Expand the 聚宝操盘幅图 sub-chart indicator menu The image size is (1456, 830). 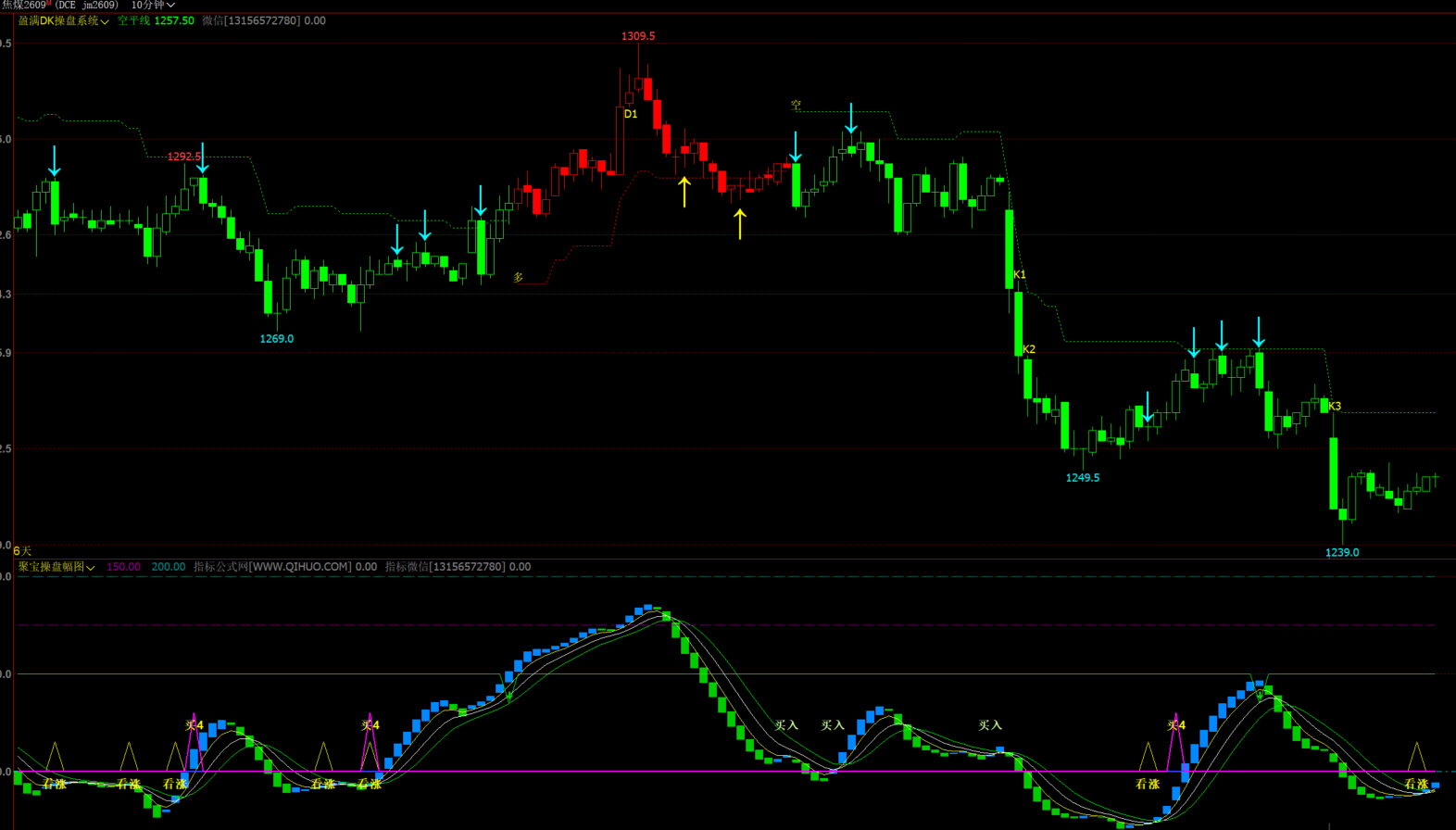56,567
